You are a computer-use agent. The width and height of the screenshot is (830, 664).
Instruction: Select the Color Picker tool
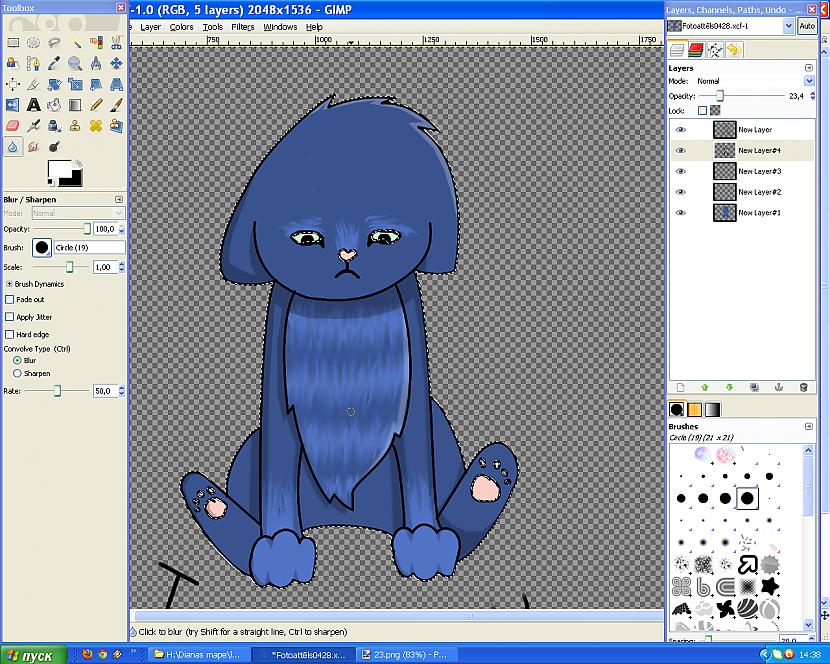(x=54, y=64)
